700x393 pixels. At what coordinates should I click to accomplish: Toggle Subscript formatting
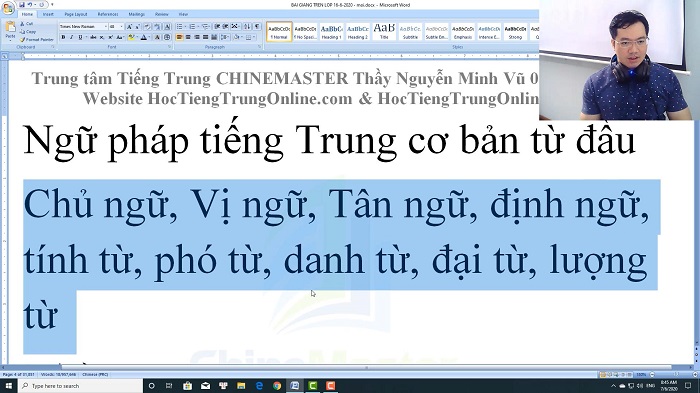[x=102, y=37]
